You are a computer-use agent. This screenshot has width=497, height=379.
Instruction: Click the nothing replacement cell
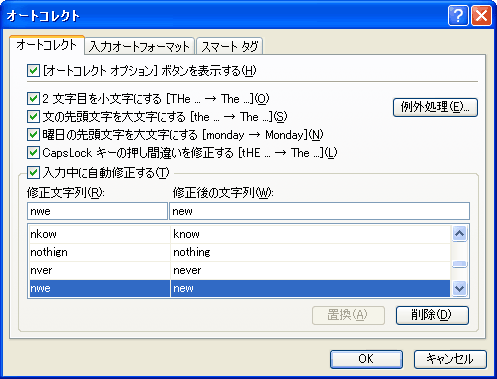coord(310,252)
